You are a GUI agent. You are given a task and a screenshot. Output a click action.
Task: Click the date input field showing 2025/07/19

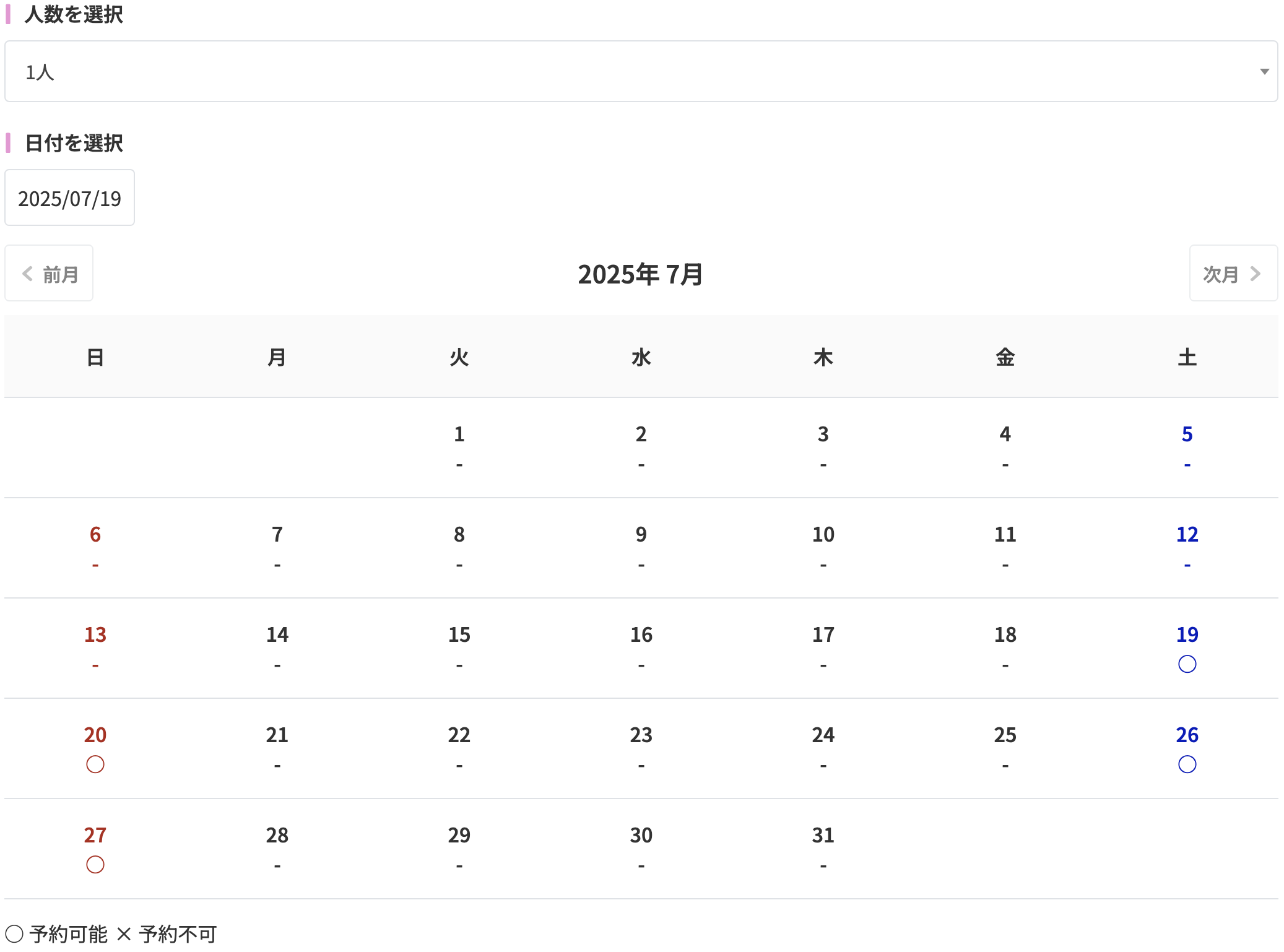(69, 198)
